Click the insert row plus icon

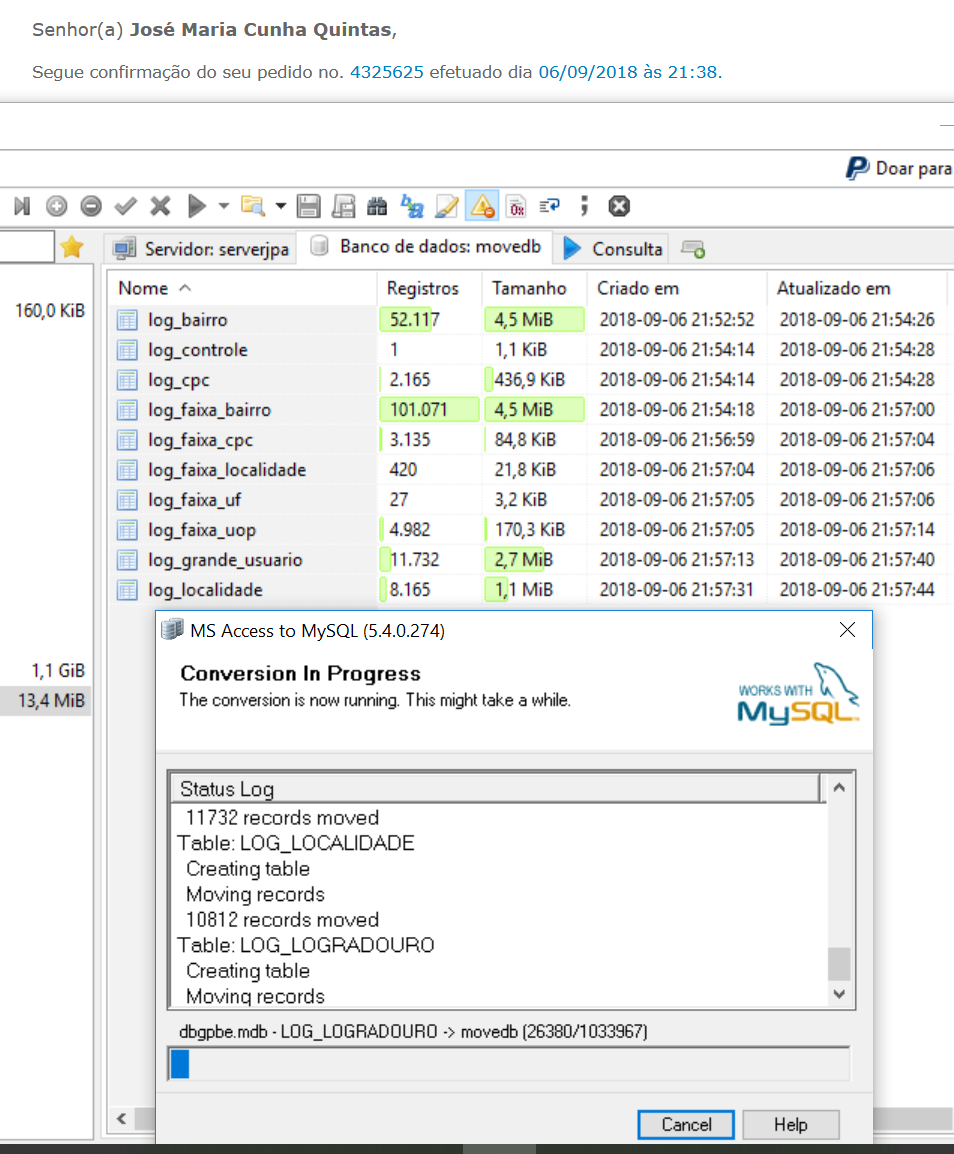click(57, 207)
